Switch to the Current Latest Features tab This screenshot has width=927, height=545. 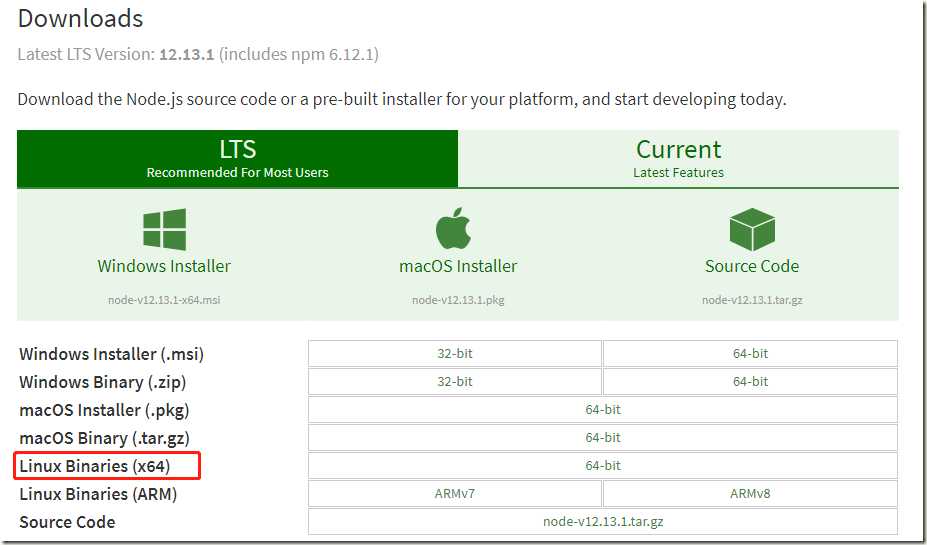pyautogui.click(x=679, y=159)
